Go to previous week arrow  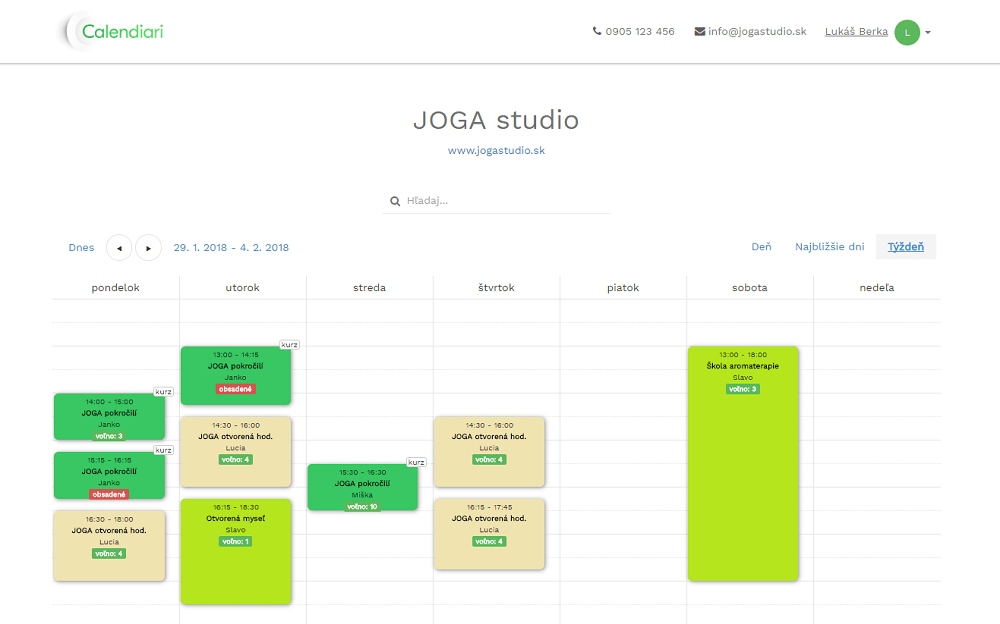click(x=119, y=248)
